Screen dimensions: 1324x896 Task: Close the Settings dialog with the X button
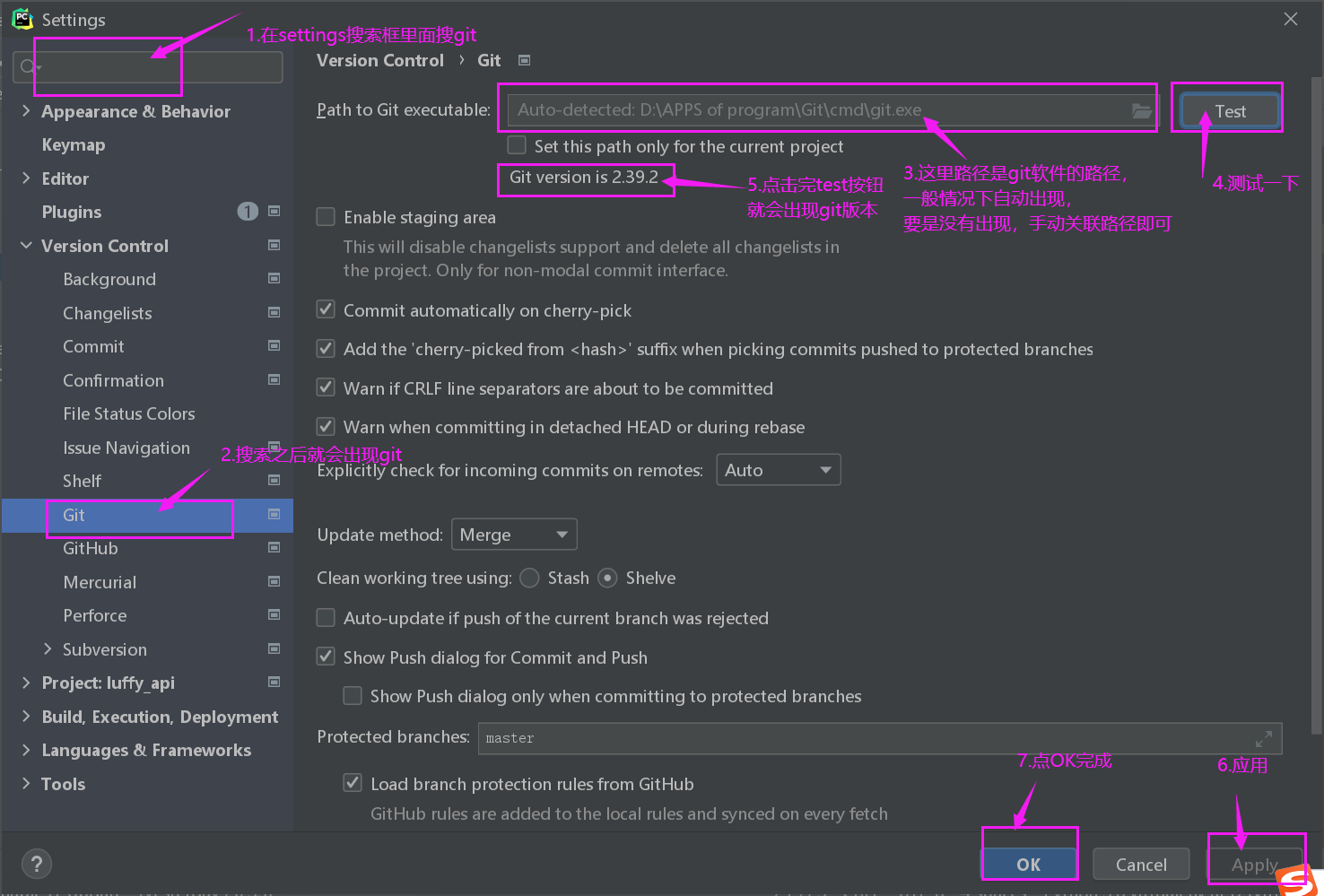click(x=1291, y=19)
